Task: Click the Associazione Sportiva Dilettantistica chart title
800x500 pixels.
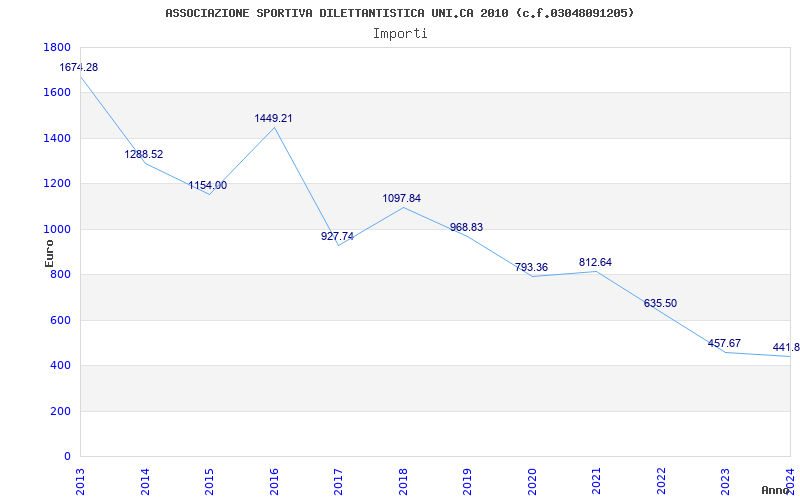Action: (x=400, y=13)
